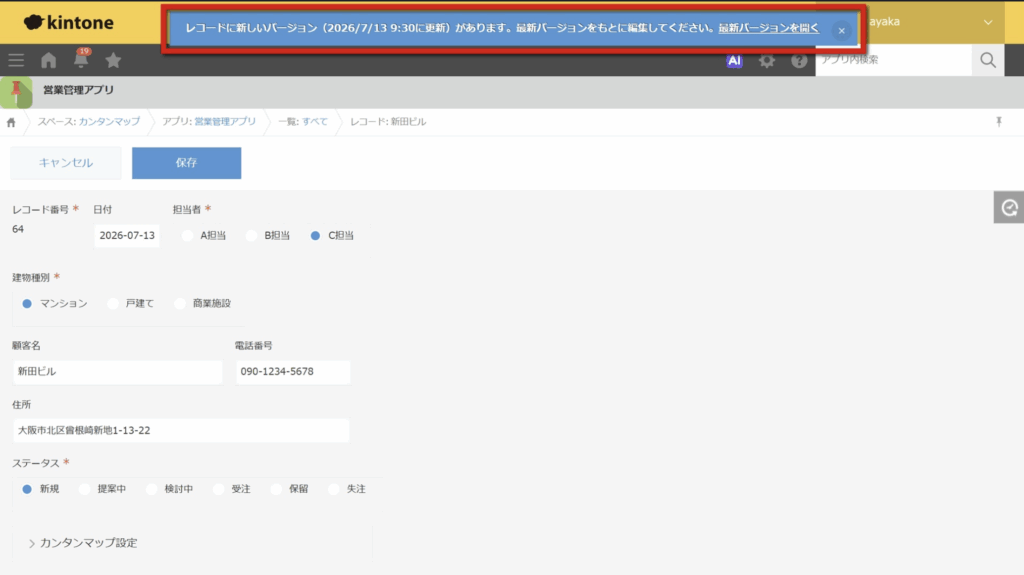1024x575 pixels.
Task: Open the hamburger menu icon
Action: (16, 60)
